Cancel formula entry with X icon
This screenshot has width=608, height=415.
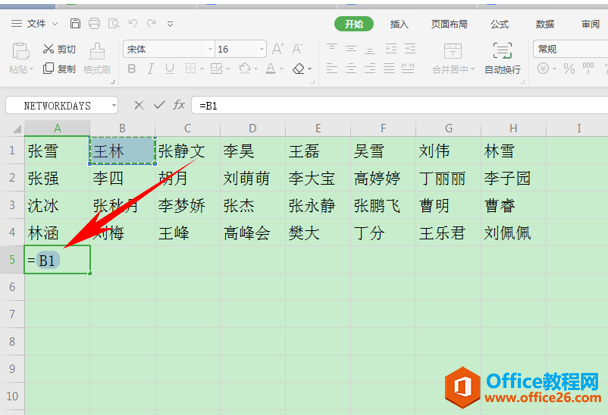(x=139, y=104)
